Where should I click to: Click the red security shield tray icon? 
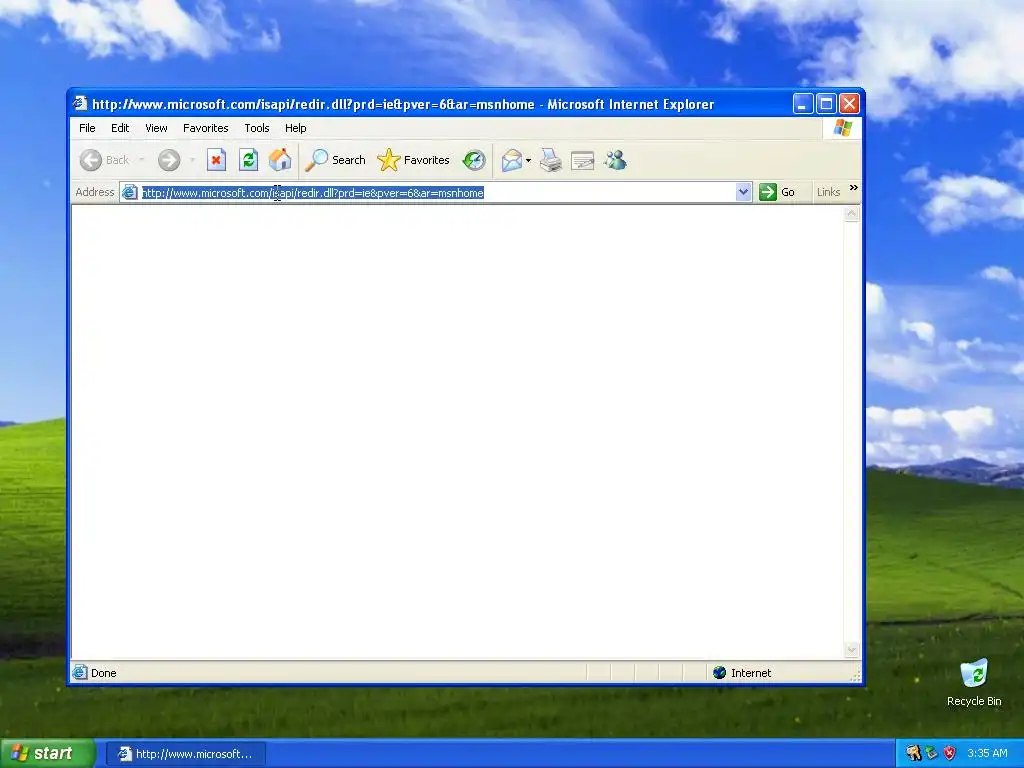point(950,753)
